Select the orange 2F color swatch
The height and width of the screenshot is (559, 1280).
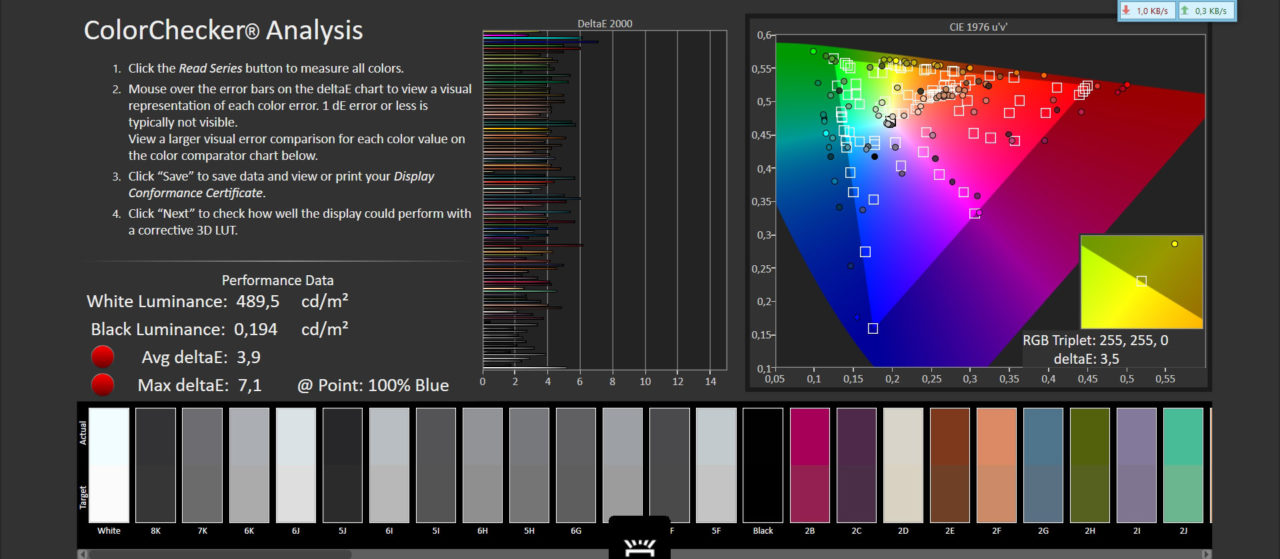click(x=996, y=465)
